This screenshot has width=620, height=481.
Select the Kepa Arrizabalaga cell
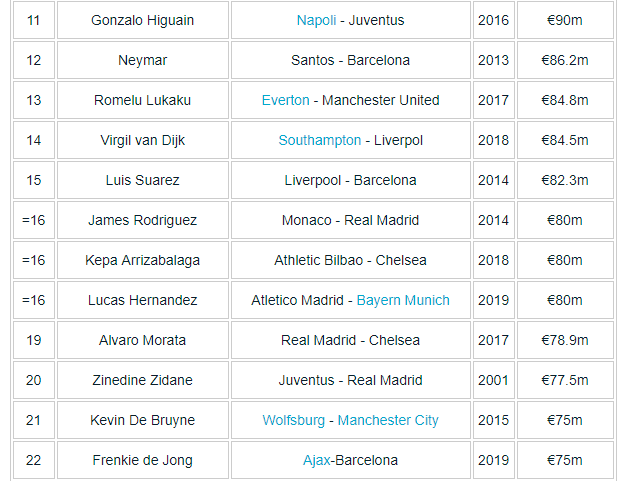(142, 260)
